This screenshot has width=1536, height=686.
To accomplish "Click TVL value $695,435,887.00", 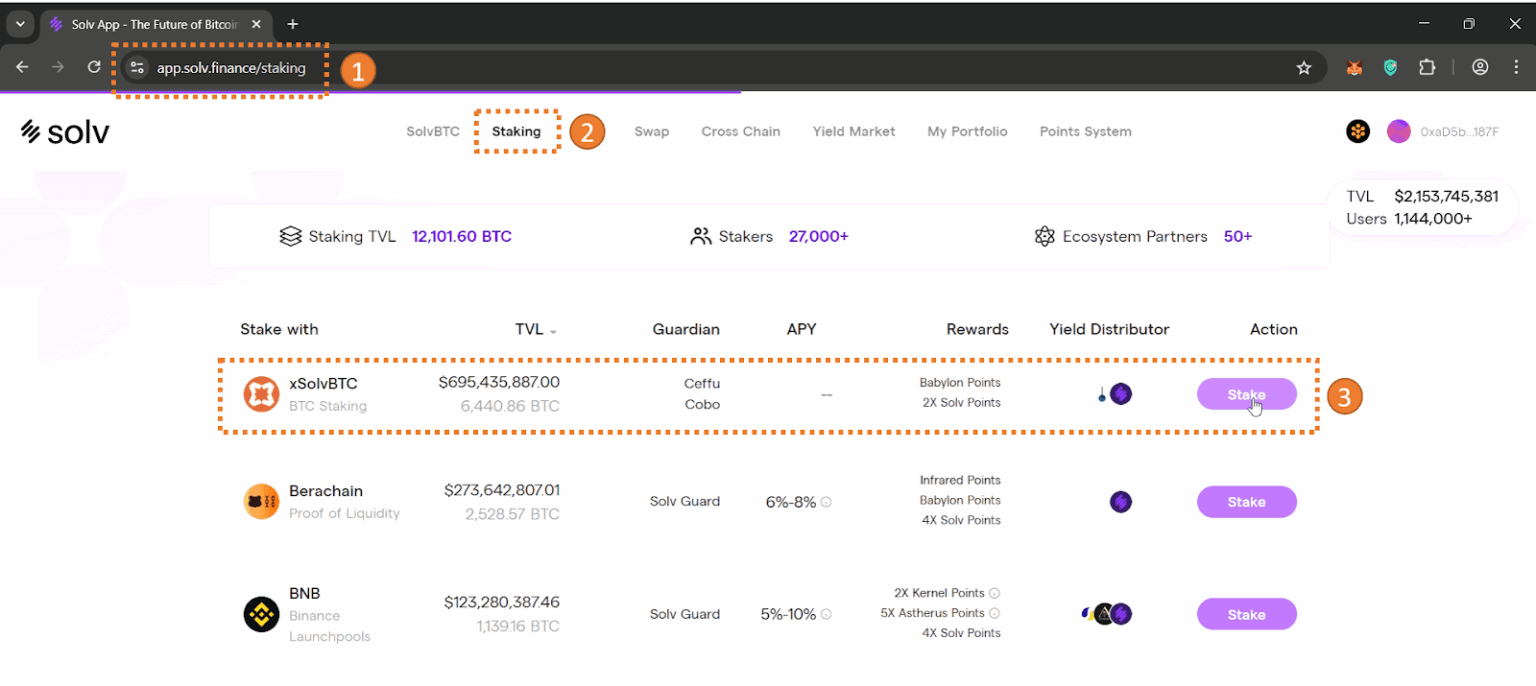I will [x=499, y=382].
